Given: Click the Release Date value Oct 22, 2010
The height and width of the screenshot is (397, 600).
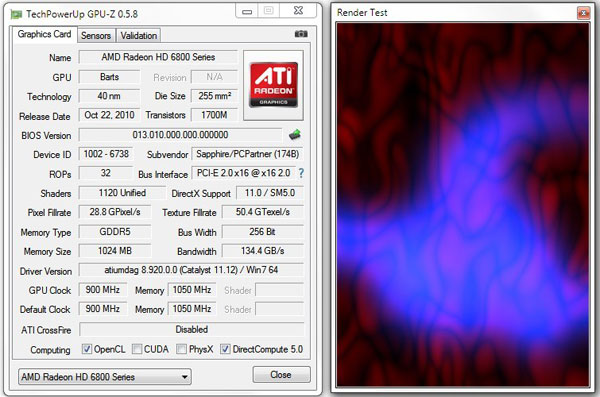Looking at the screenshot, I should coord(109,115).
